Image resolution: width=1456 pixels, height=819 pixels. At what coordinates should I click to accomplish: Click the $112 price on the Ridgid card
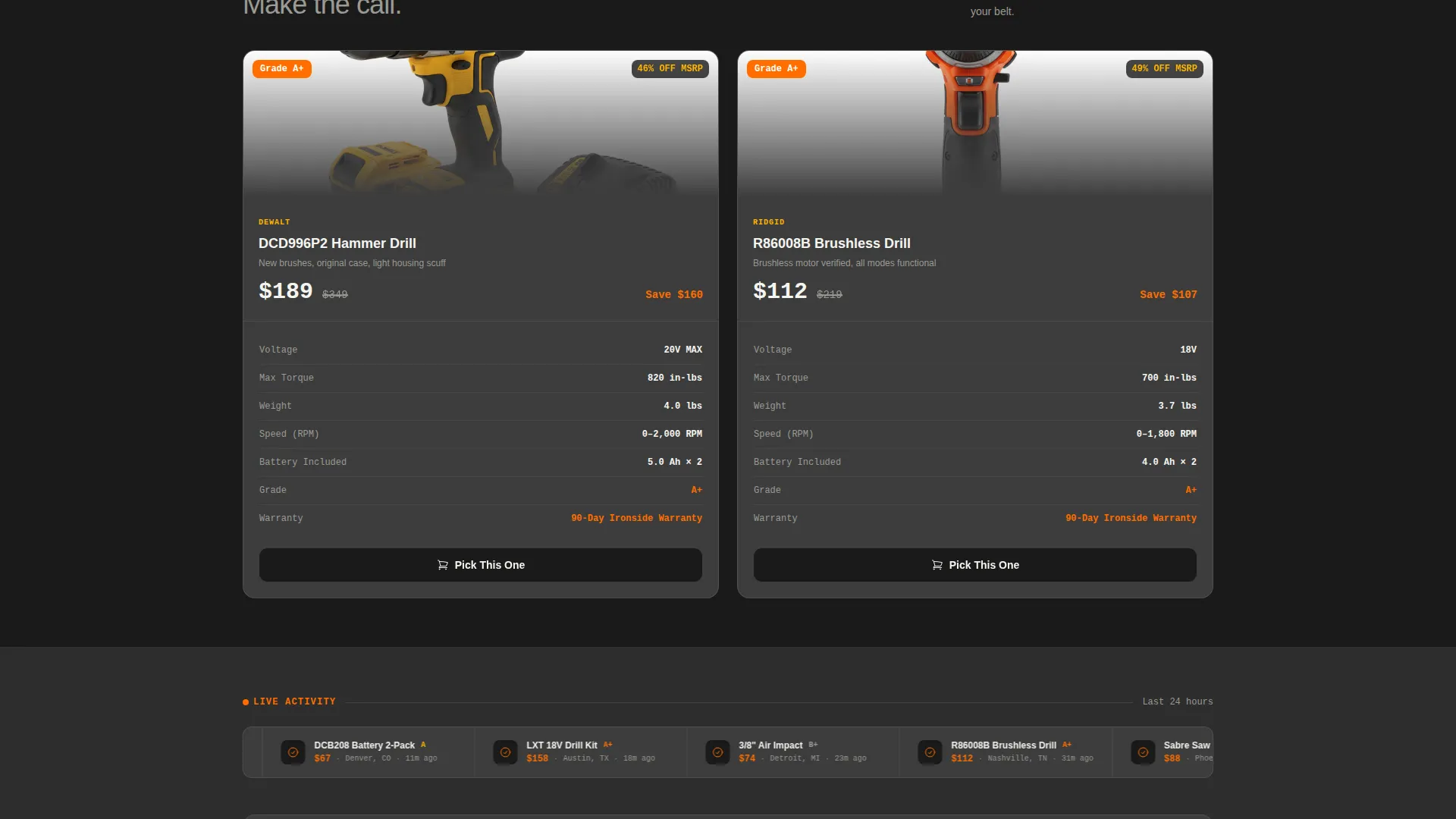tap(780, 290)
